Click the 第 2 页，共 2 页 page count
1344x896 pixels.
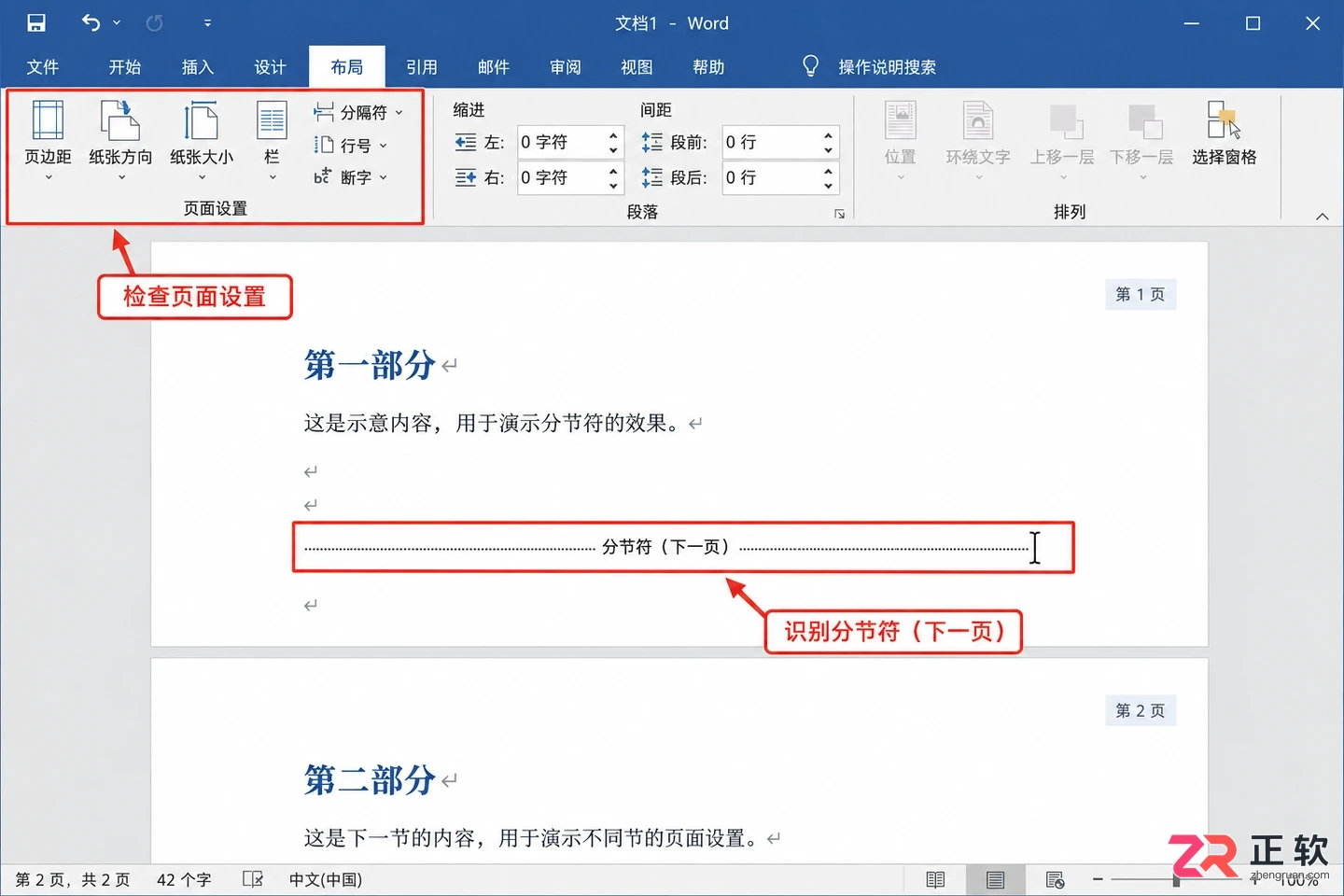(x=73, y=879)
